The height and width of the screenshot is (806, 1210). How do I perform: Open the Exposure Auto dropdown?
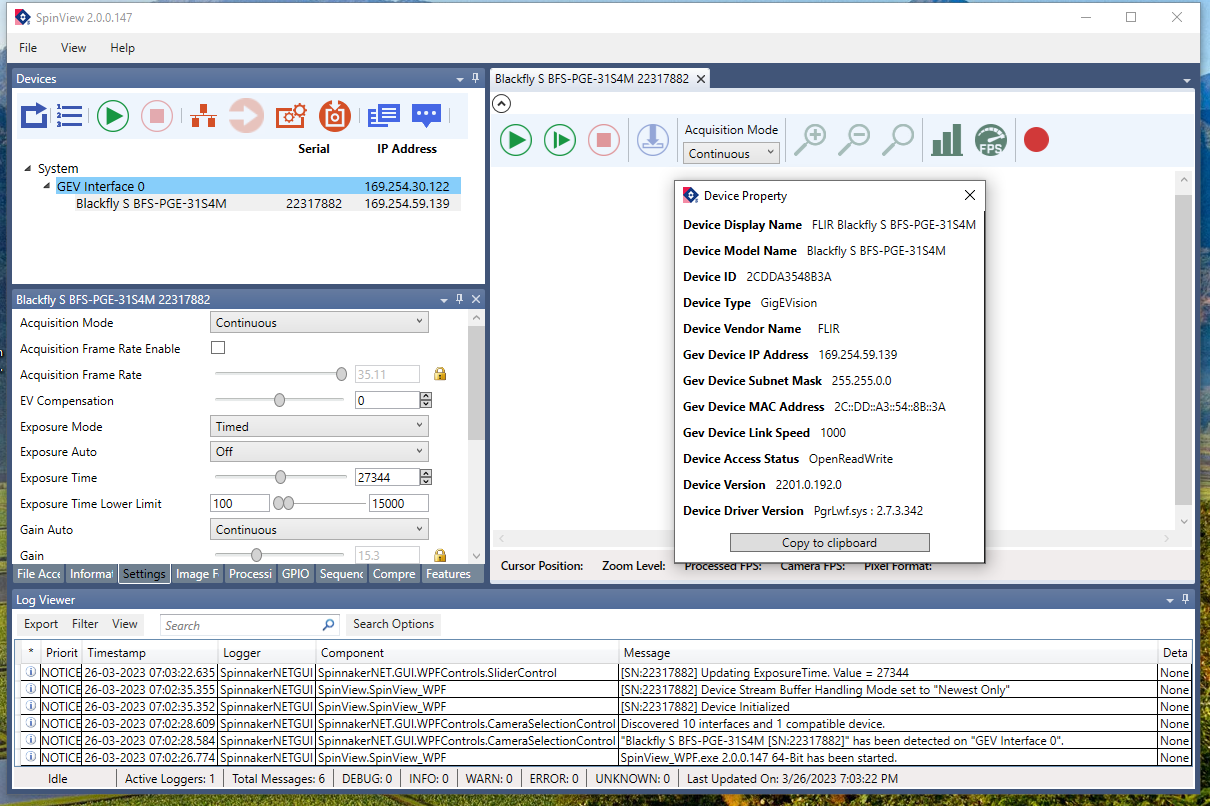320,452
